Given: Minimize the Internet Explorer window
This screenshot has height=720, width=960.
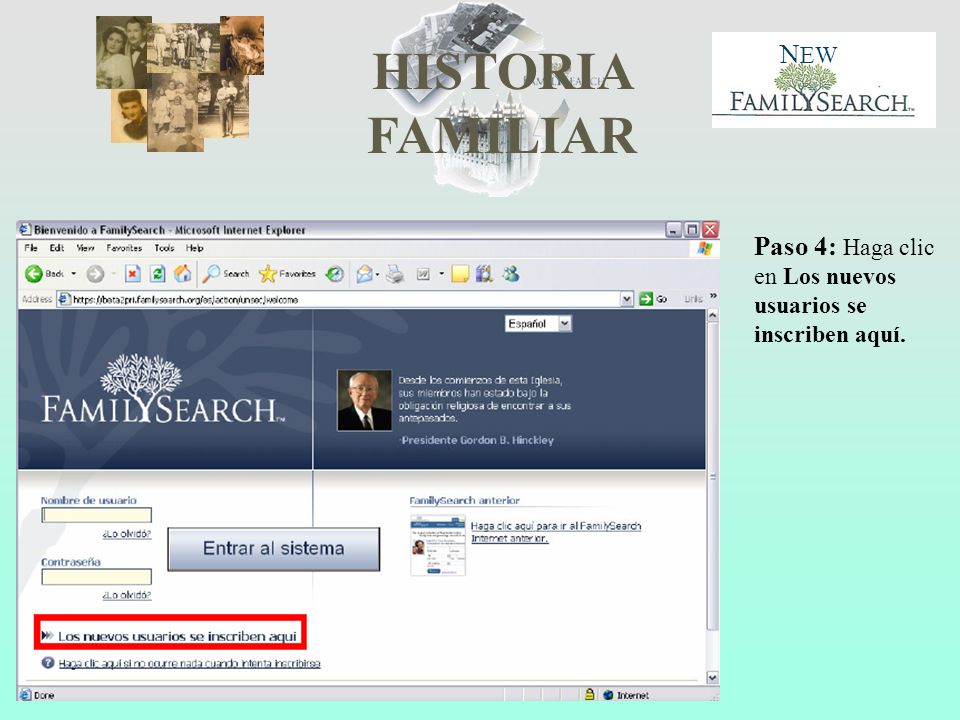Looking at the screenshot, I should (x=673, y=230).
